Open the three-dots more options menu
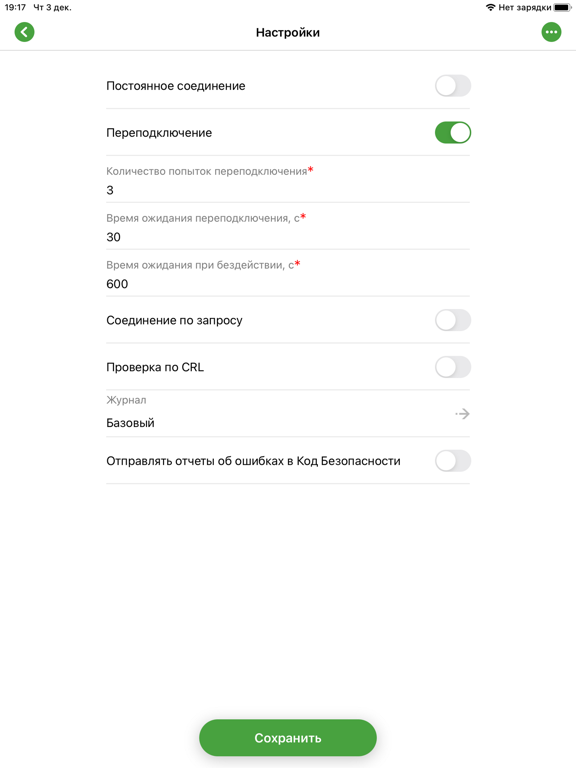576x768 pixels. coord(551,32)
